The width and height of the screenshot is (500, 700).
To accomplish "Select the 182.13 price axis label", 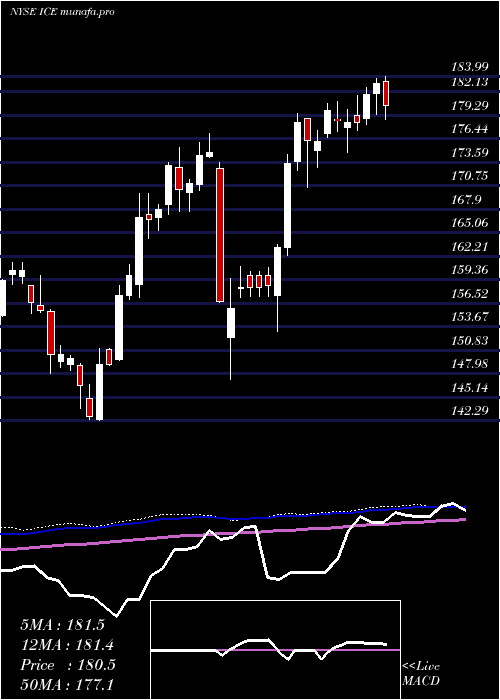I will (x=470, y=82).
